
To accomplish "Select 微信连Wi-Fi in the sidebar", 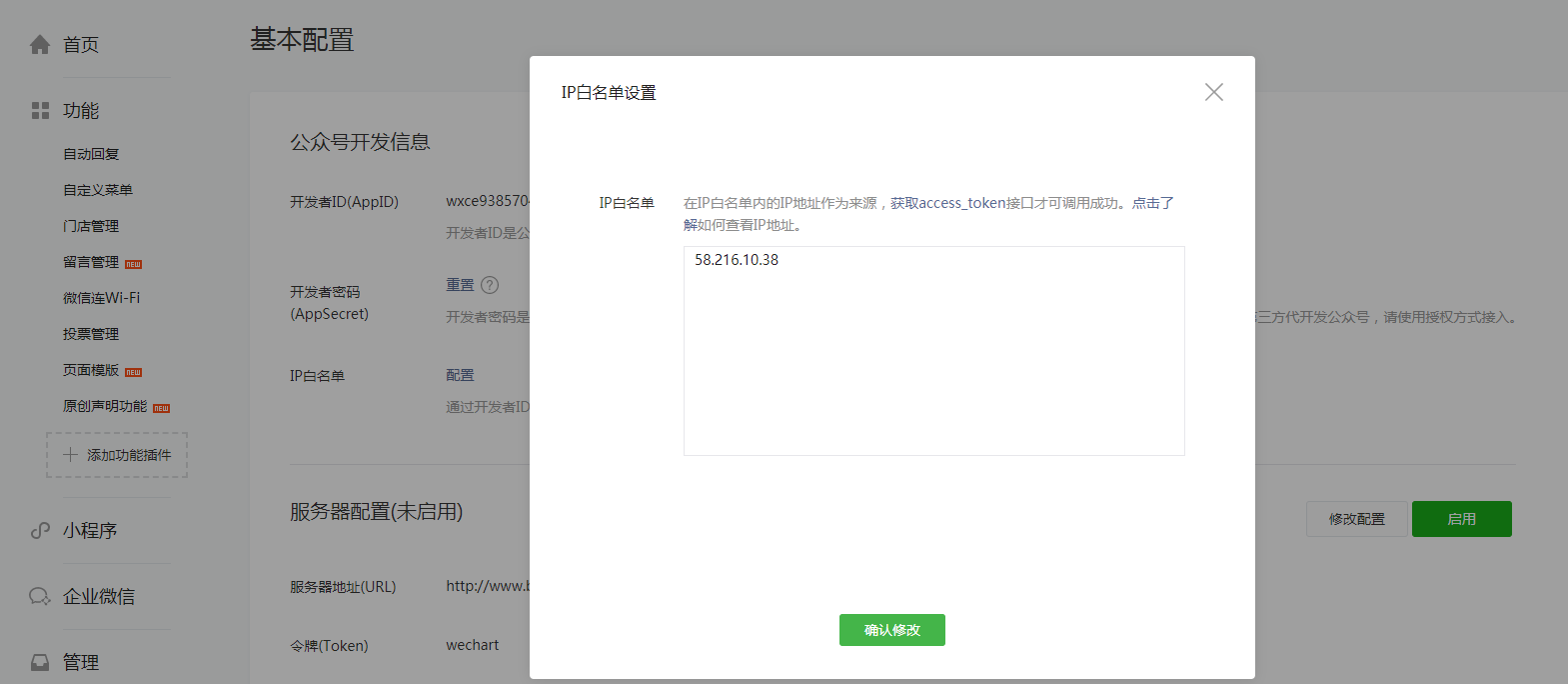I will pyautogui.click(x=102, y=298).
